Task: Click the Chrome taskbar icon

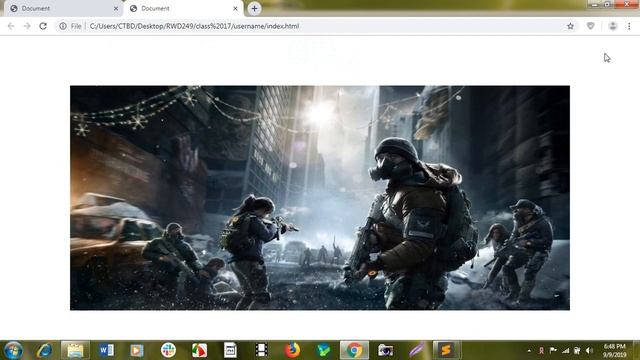Action: coord(354,350)
